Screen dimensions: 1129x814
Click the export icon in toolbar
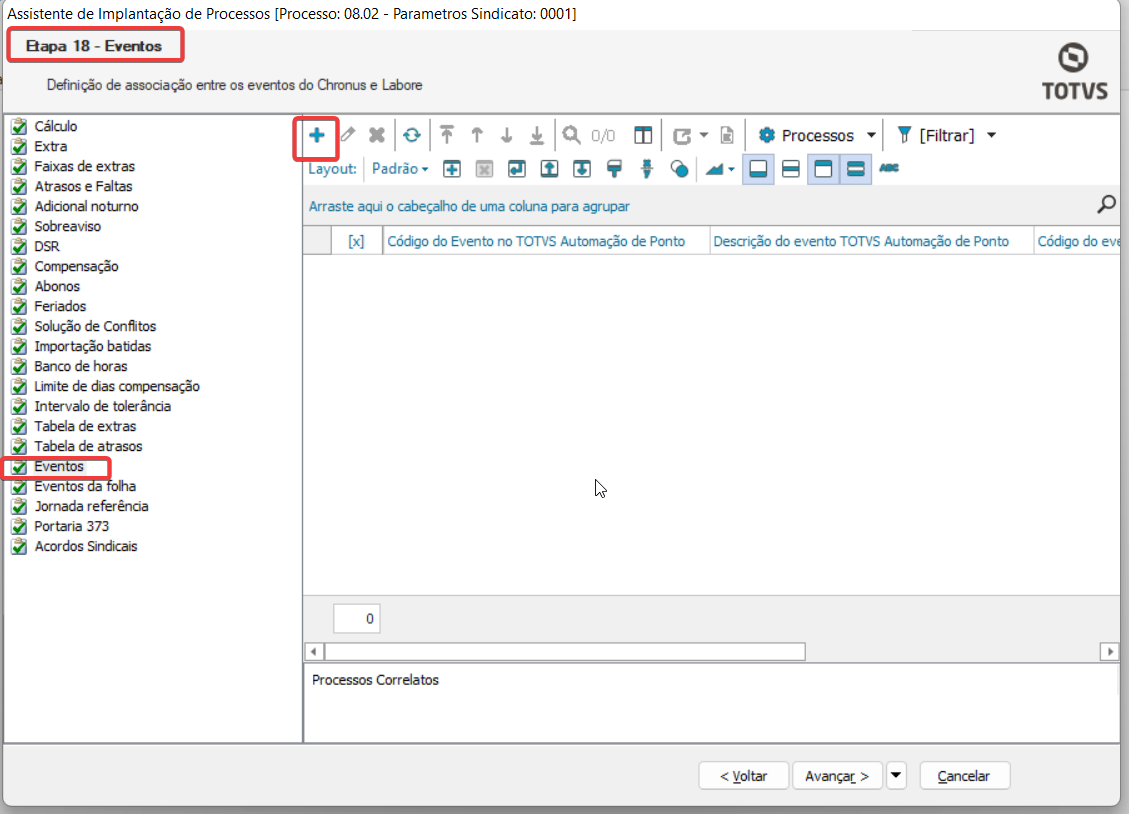point(682,135)
